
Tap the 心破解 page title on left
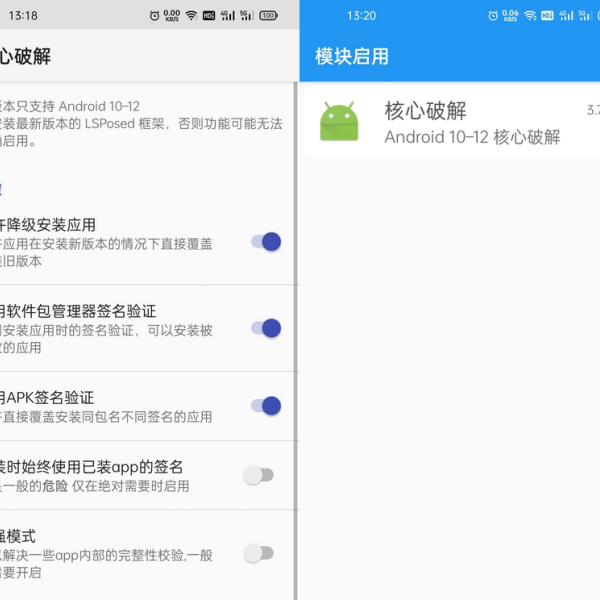coord(25,56)
